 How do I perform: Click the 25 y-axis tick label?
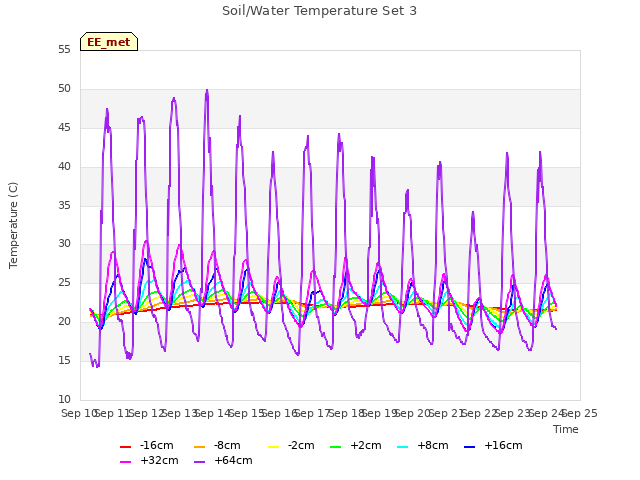click(64, 282)
